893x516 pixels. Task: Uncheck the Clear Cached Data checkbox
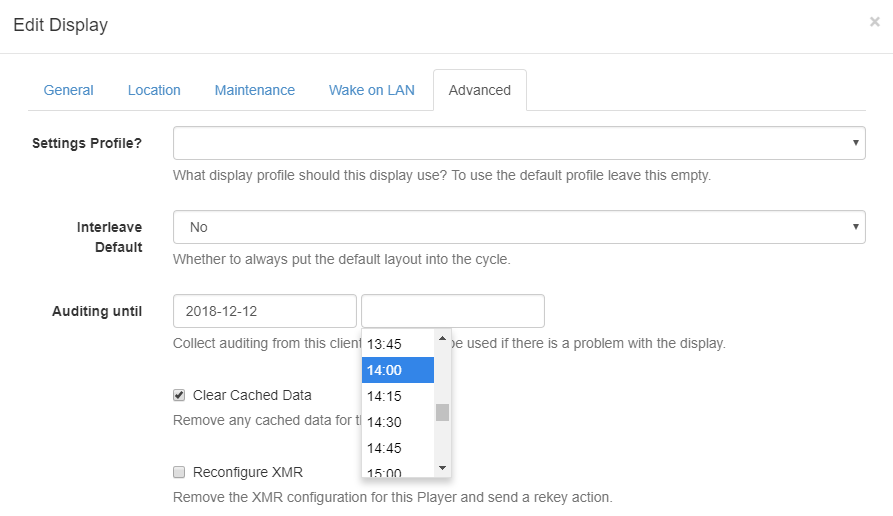(x=179, y=395)
